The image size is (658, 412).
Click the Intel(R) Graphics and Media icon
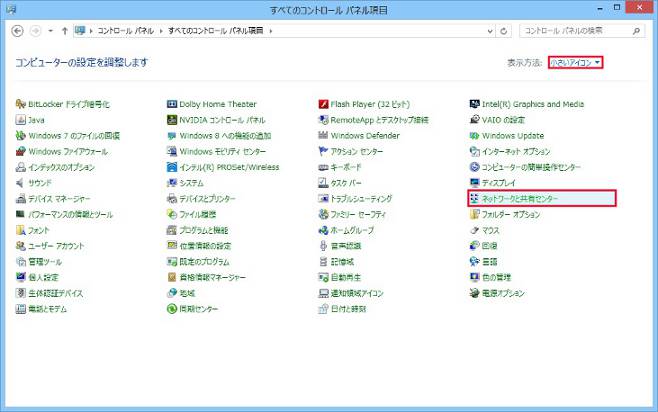(475, 104)
